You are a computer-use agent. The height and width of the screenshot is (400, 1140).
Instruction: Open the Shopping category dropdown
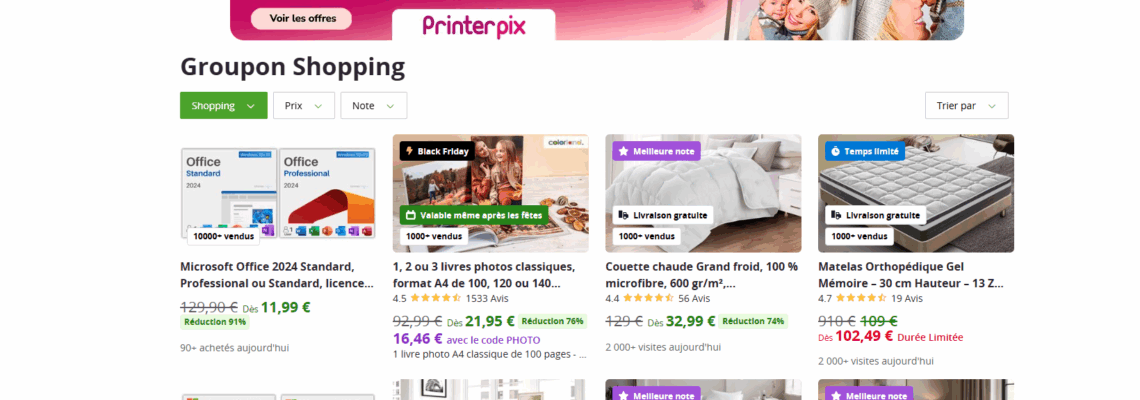point(223,105)
